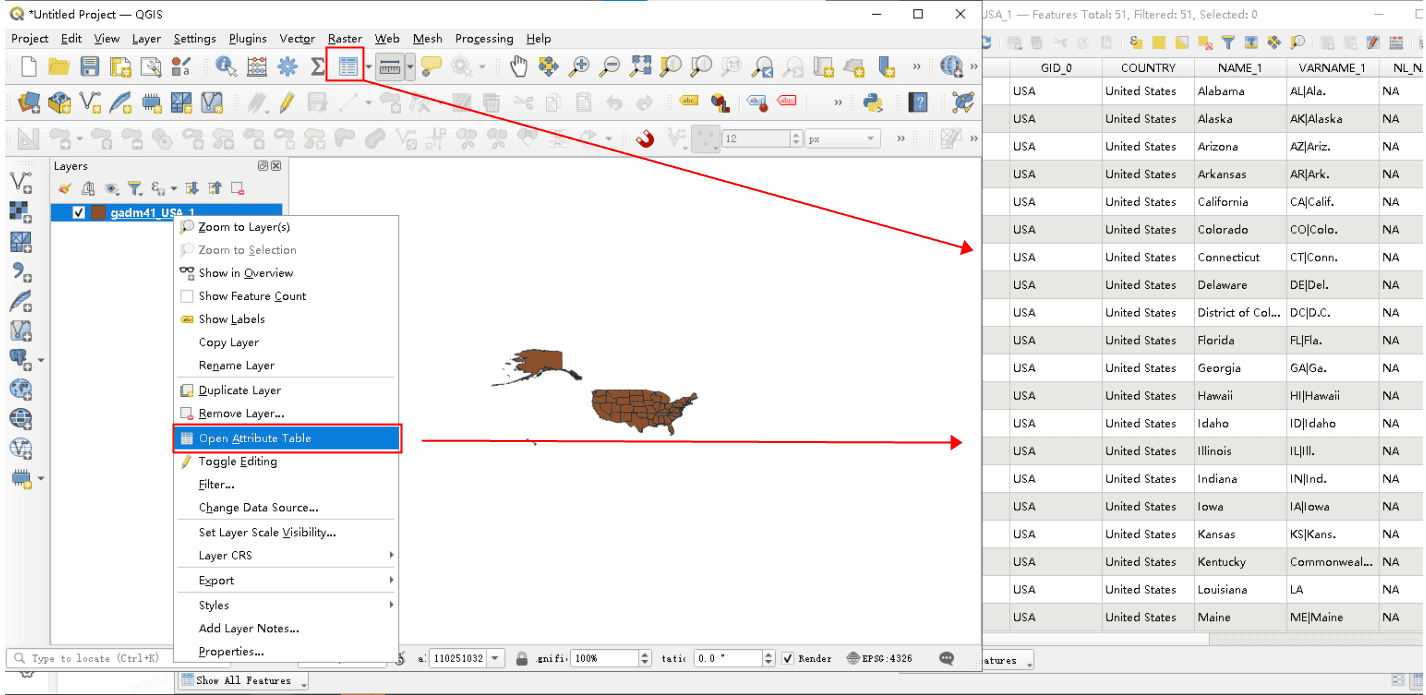Select the Identify Features tool

pyautogui.click(x=226, y=67)
